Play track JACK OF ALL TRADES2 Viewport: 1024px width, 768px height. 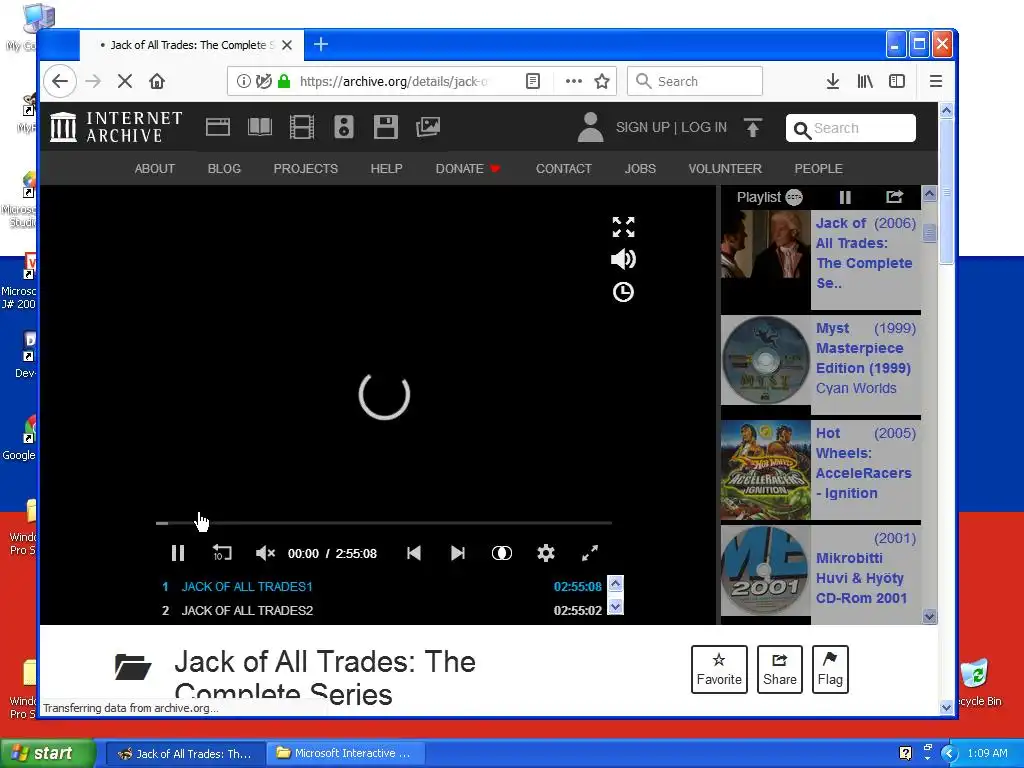[382, 611]
